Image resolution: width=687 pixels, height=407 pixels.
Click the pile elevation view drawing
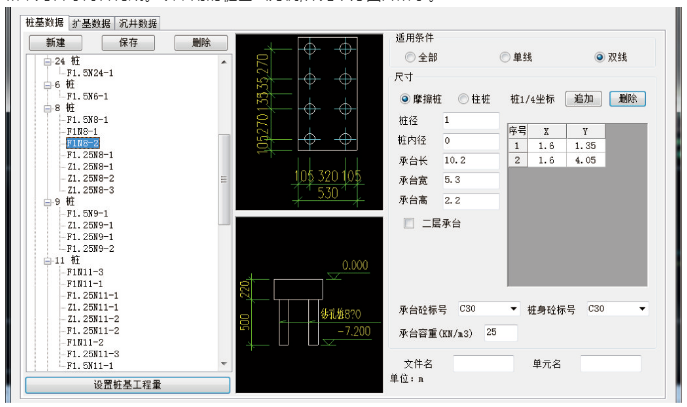pos(309,304)
